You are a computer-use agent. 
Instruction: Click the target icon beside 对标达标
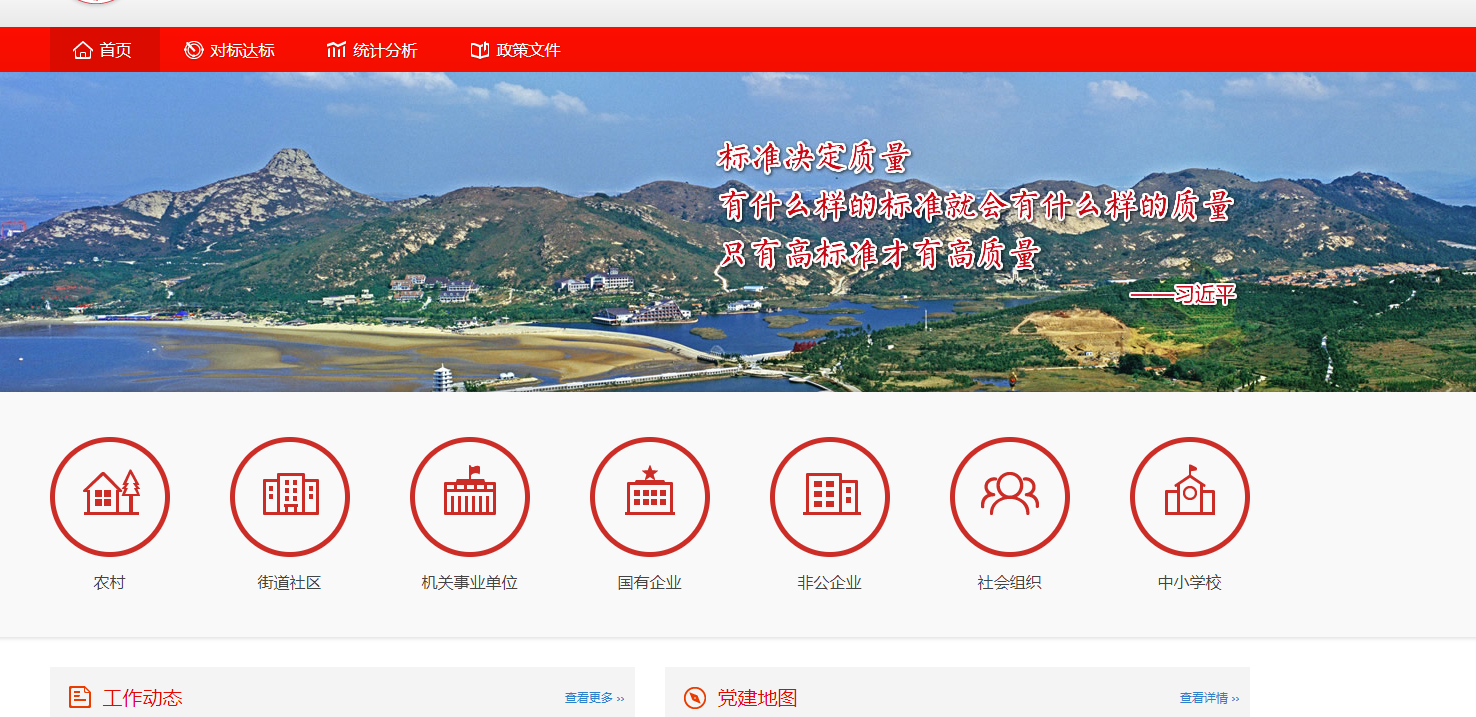point(194,50)
